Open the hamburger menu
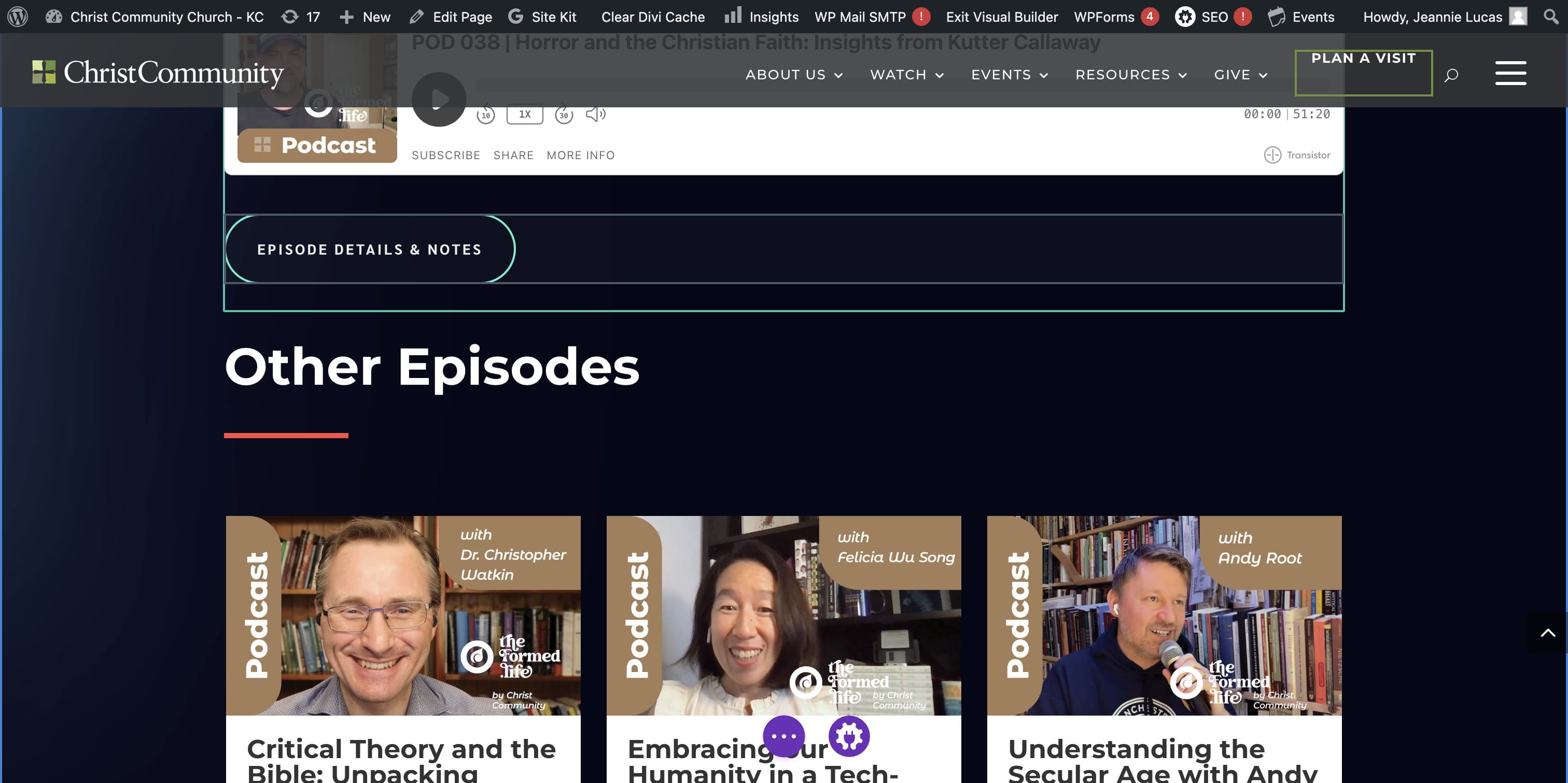1568x783 pixels. pos(1510,73)
